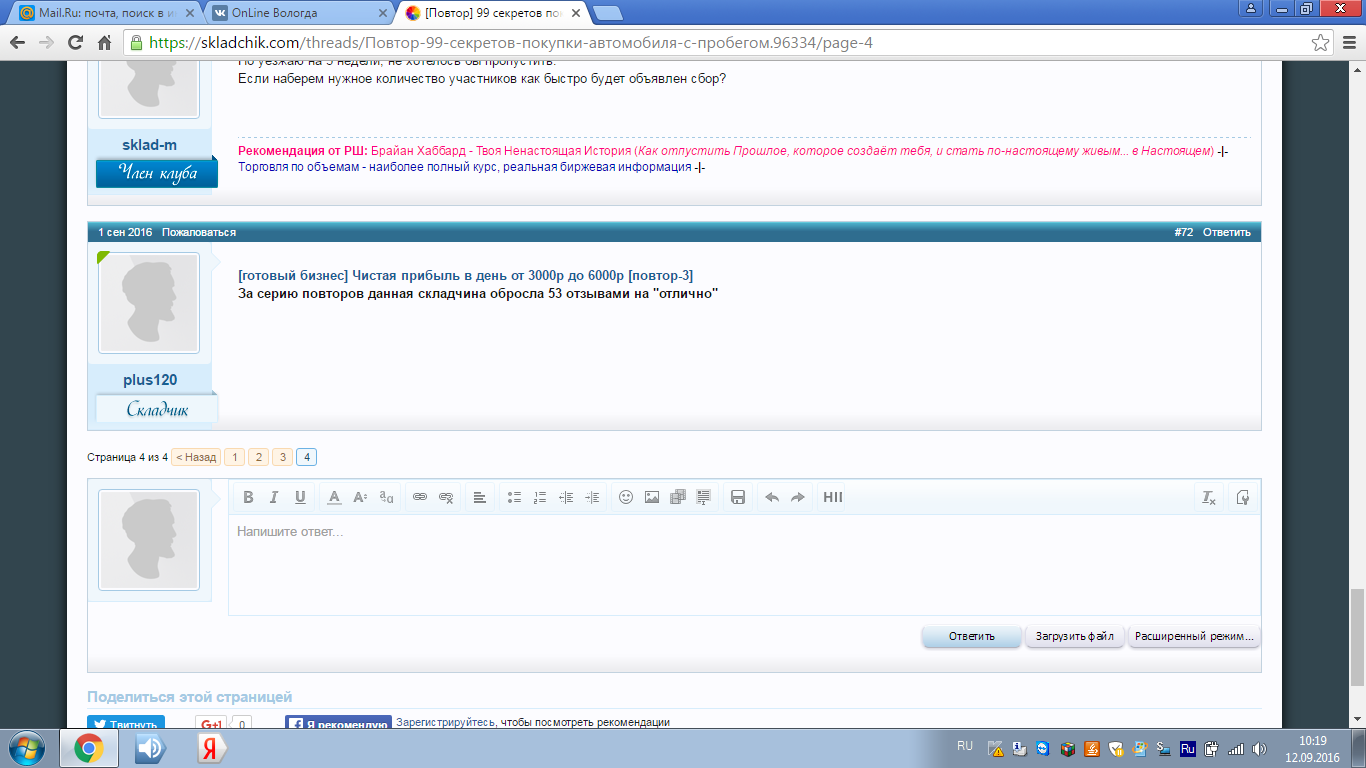This screenshot has width=1366, height=768.
Task: Remove formatting with the Tx icon
Action: [1209, 497]
